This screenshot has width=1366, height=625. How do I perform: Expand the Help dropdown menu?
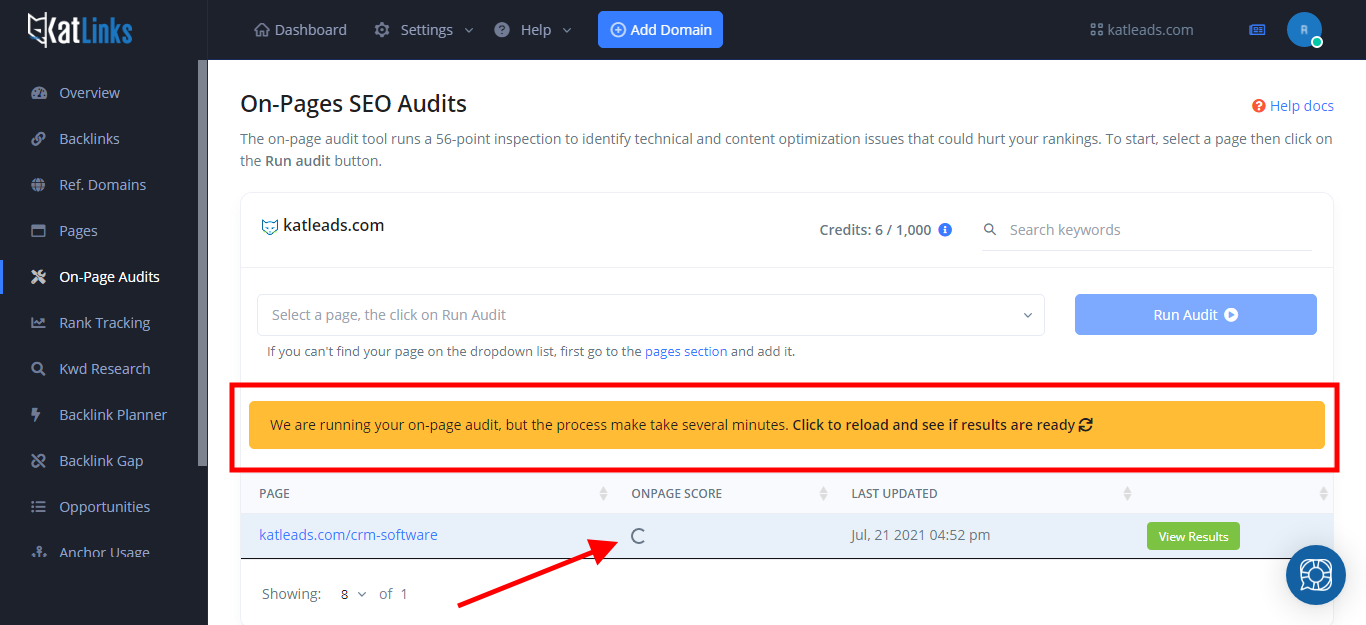coord(533,30)
